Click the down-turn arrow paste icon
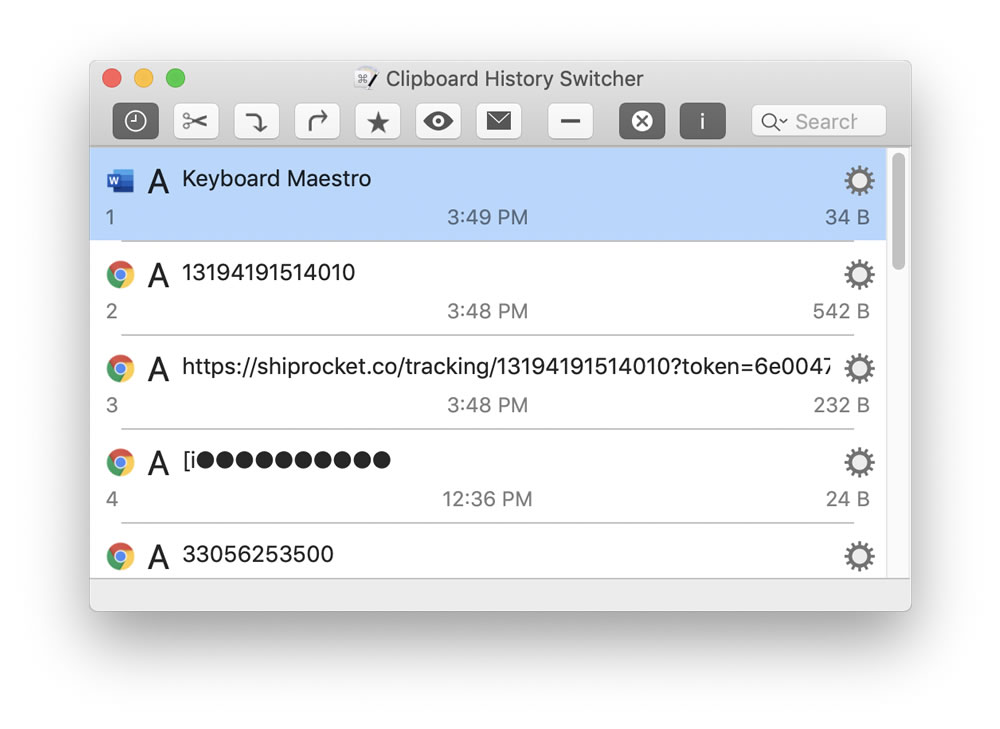 256,121
